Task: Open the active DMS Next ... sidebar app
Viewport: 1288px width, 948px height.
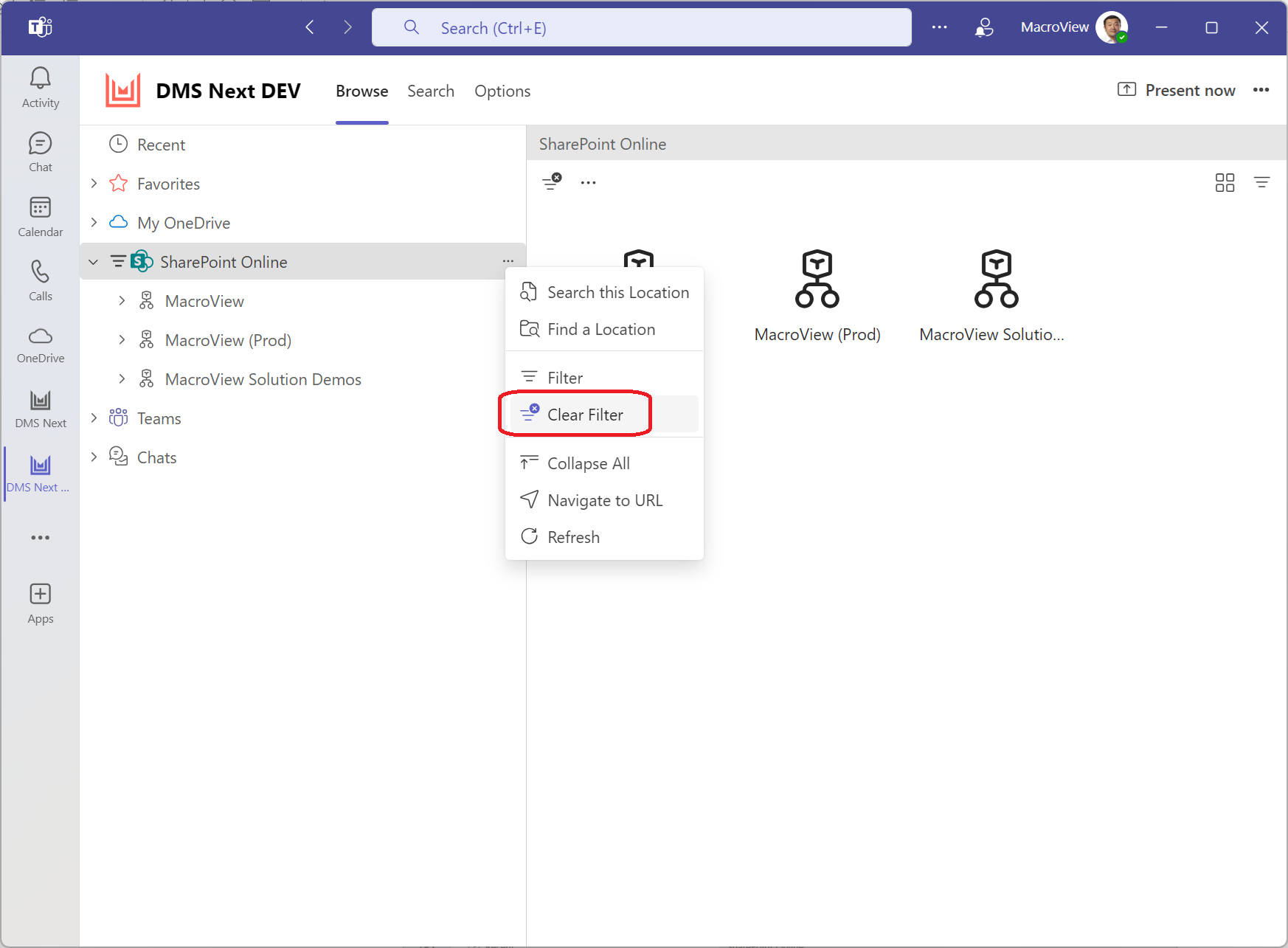Action: point(41,474)
